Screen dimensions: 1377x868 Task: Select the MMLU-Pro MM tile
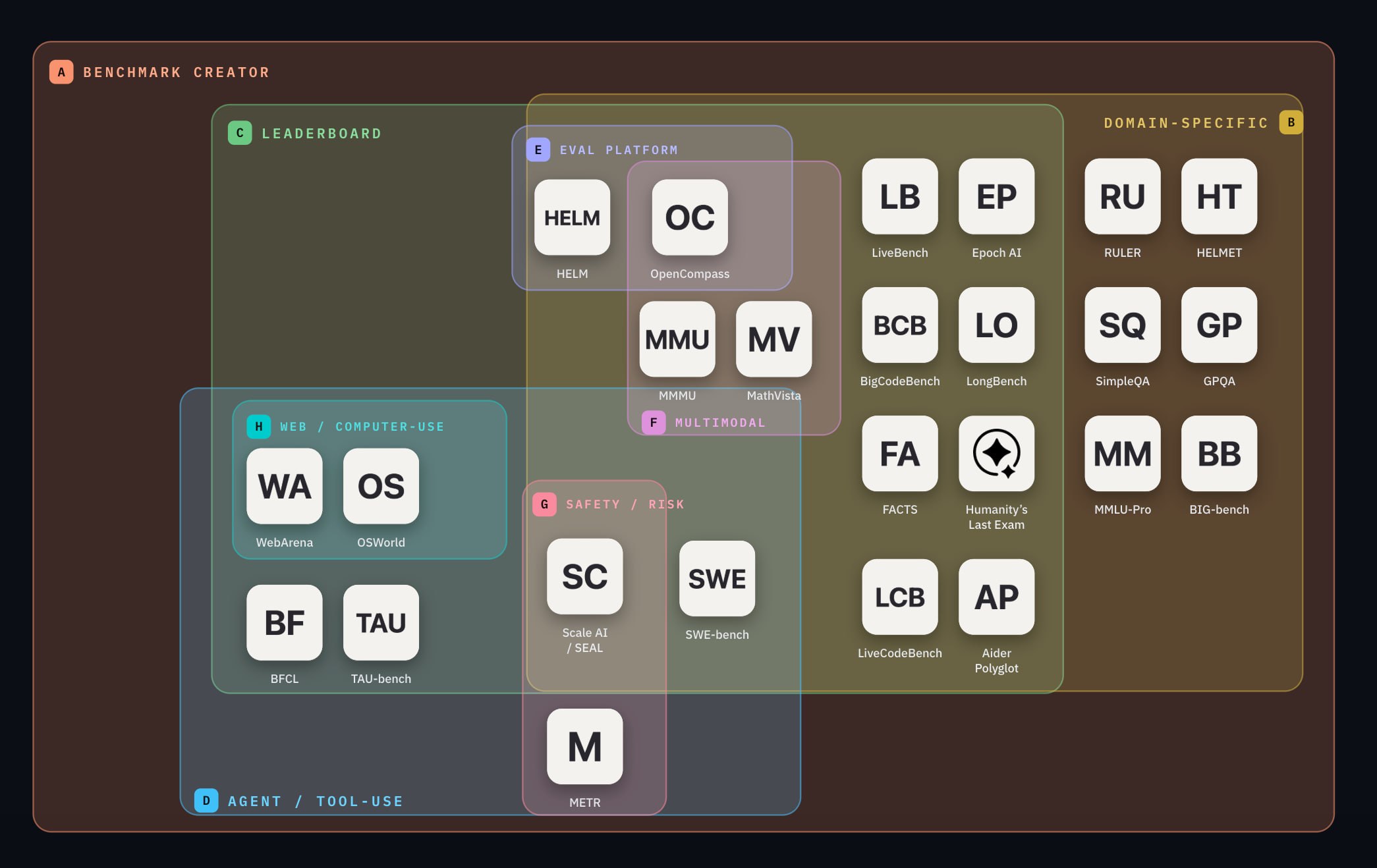(x=1123, y=453)
